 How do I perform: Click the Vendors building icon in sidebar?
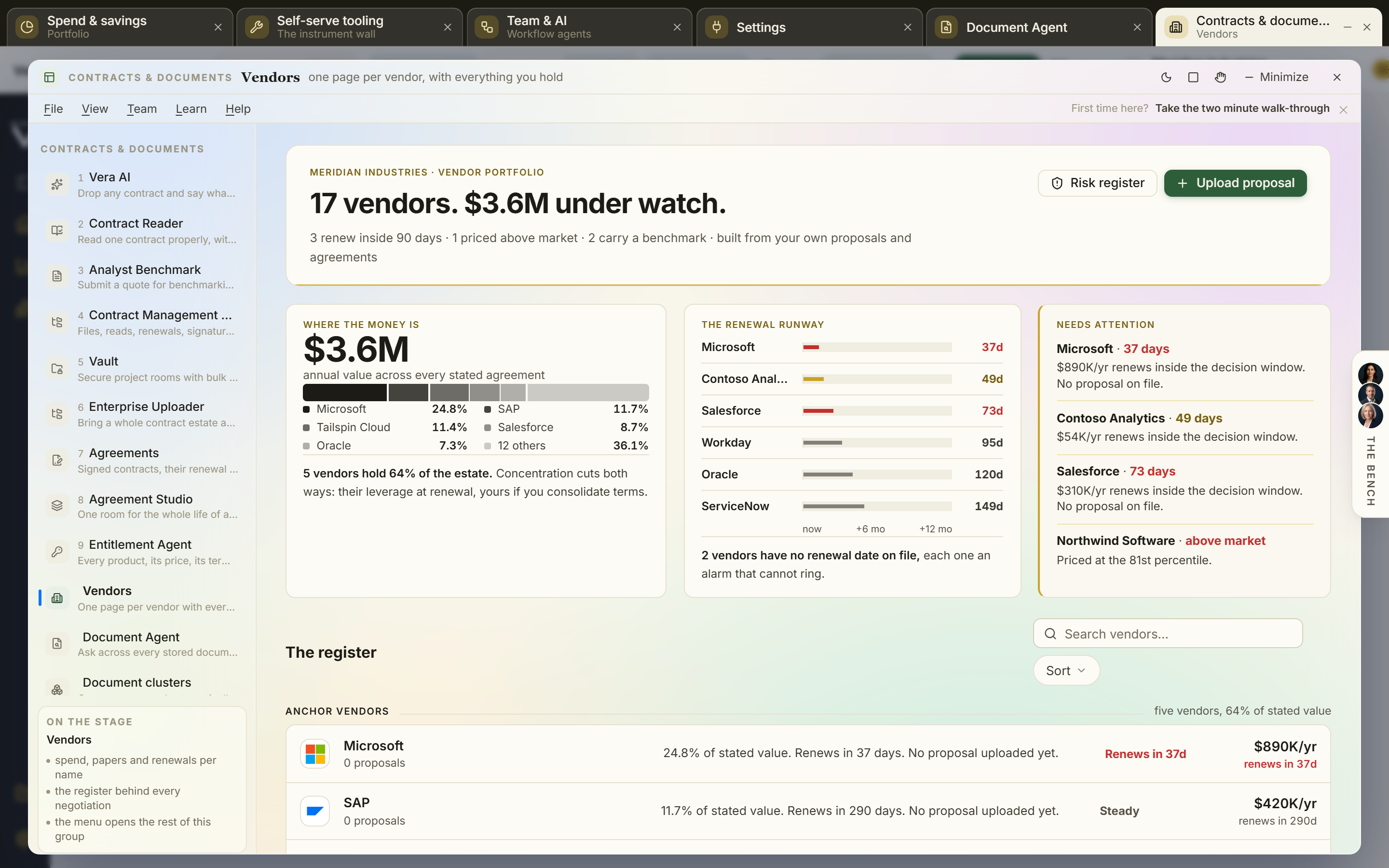[57, 598]
